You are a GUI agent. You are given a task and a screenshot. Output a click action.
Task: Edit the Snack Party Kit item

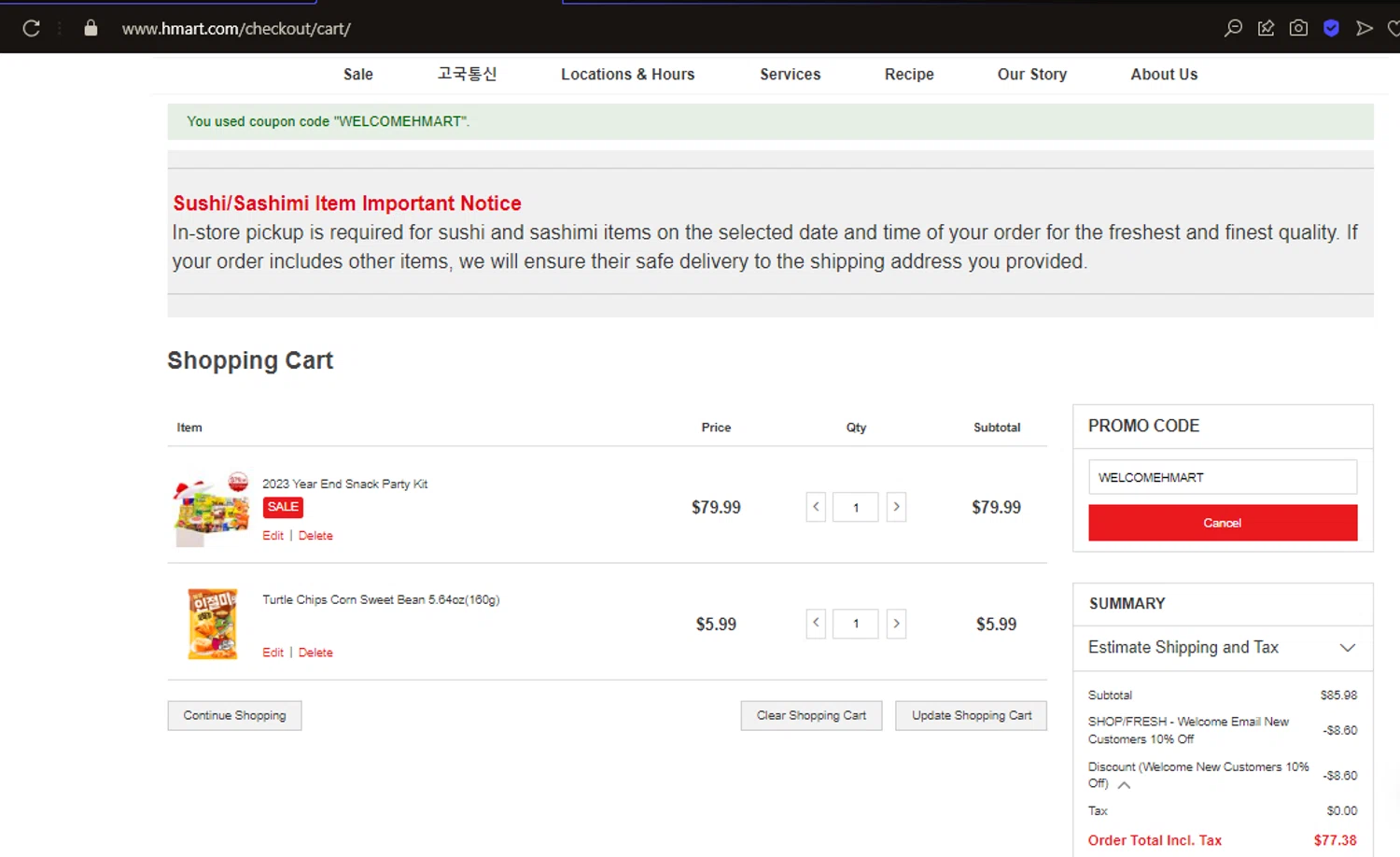coord(273,536)
